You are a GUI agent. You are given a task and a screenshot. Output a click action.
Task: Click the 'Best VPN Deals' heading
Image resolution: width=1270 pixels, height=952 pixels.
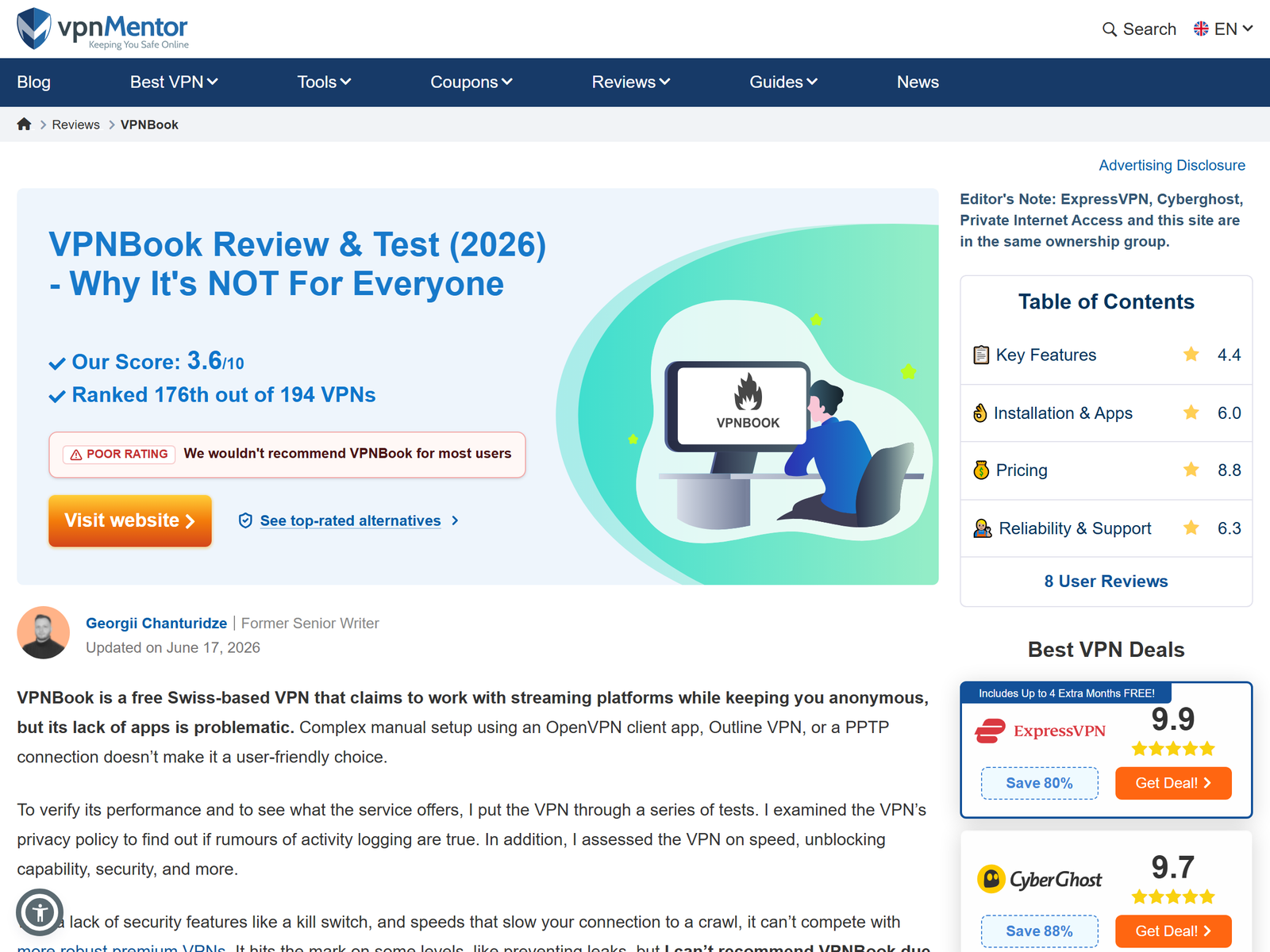coord(1106,650)
